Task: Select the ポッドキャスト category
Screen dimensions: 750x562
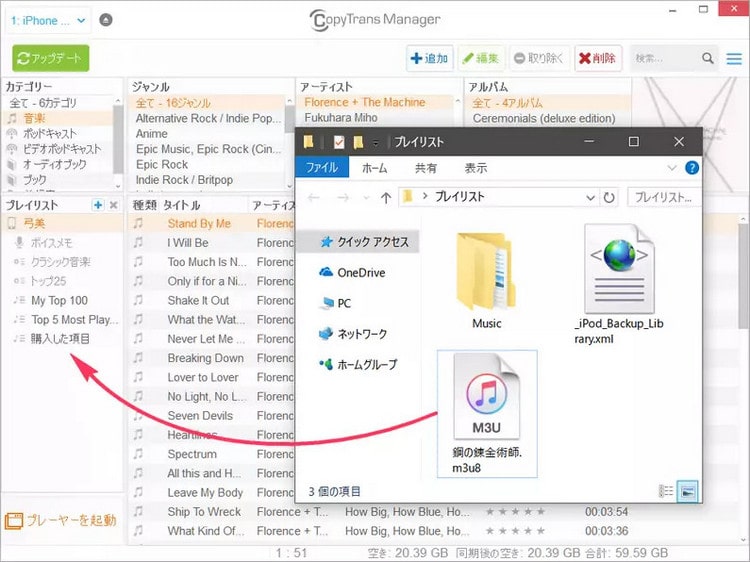Action: point(57,133)
